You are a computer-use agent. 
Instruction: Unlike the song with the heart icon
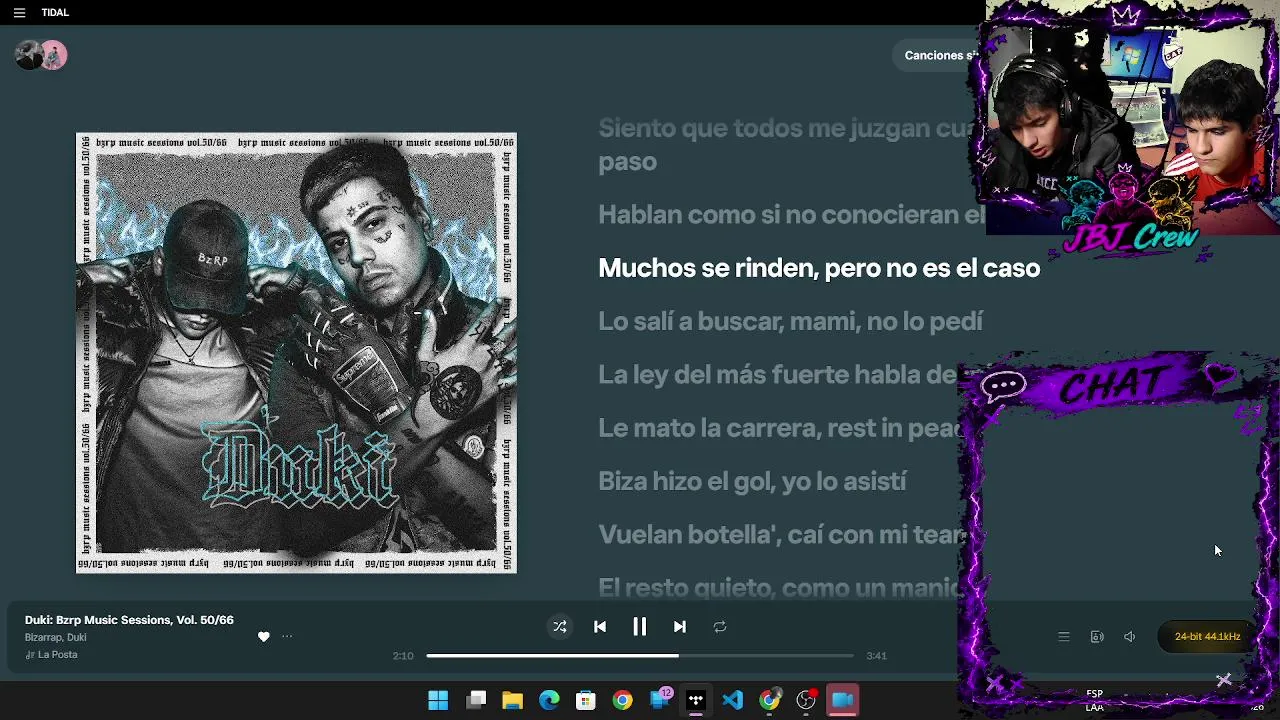(x=264, y=637)
